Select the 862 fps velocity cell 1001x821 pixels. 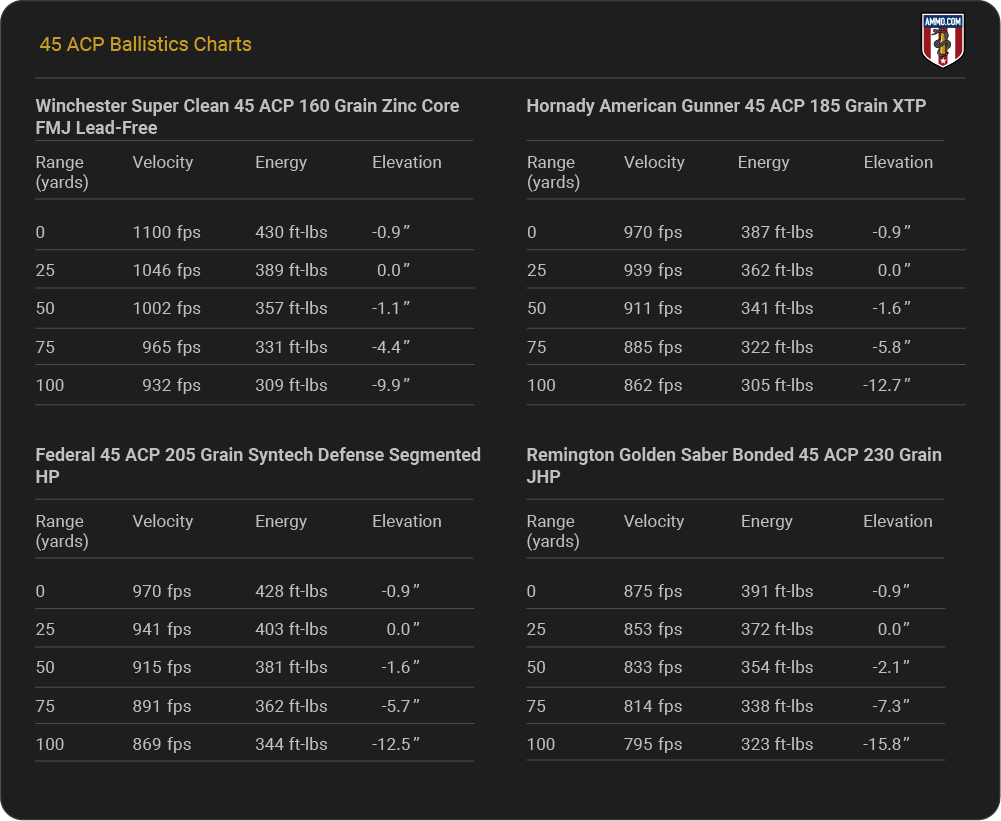(653, 385)
